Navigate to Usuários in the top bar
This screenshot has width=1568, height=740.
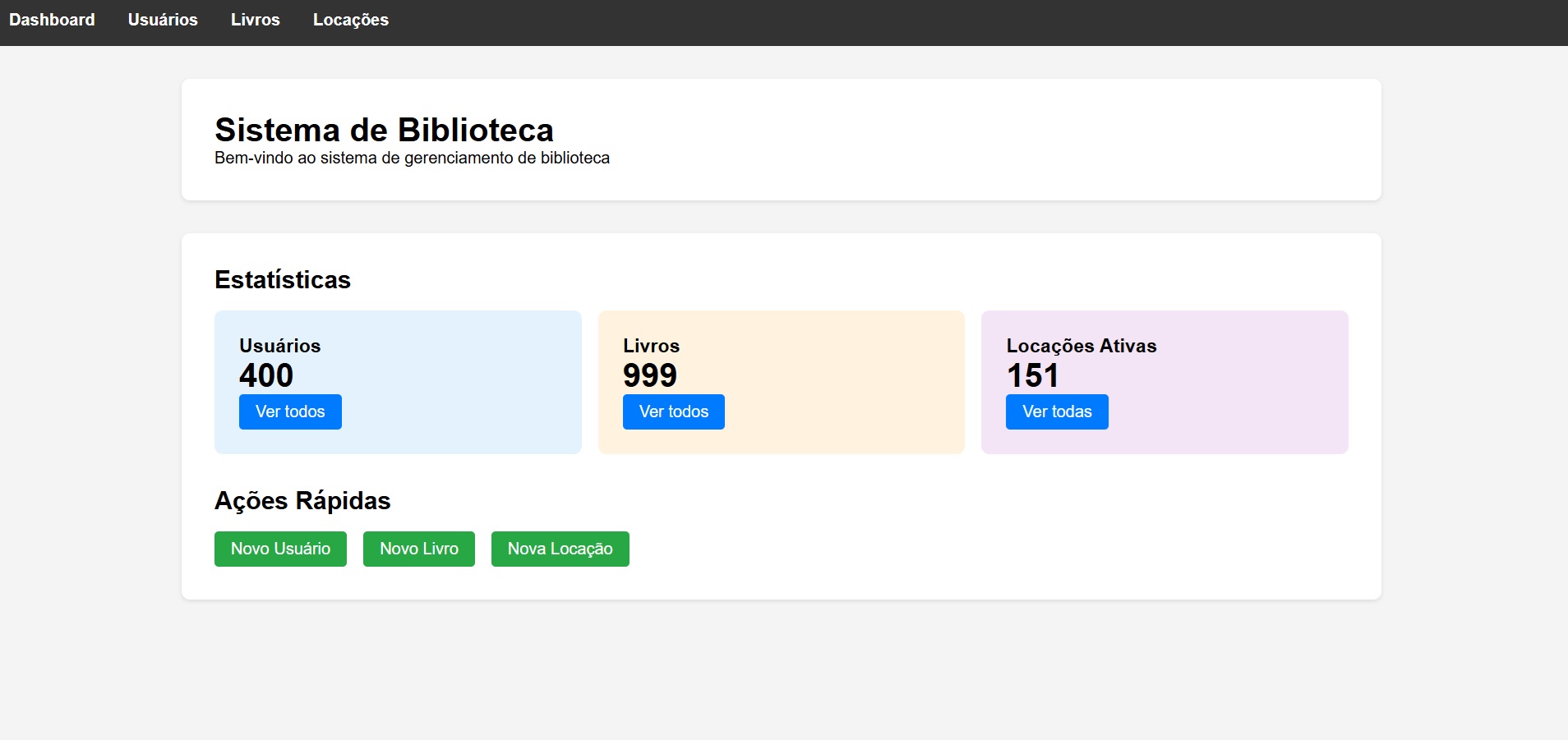[162, 20]
